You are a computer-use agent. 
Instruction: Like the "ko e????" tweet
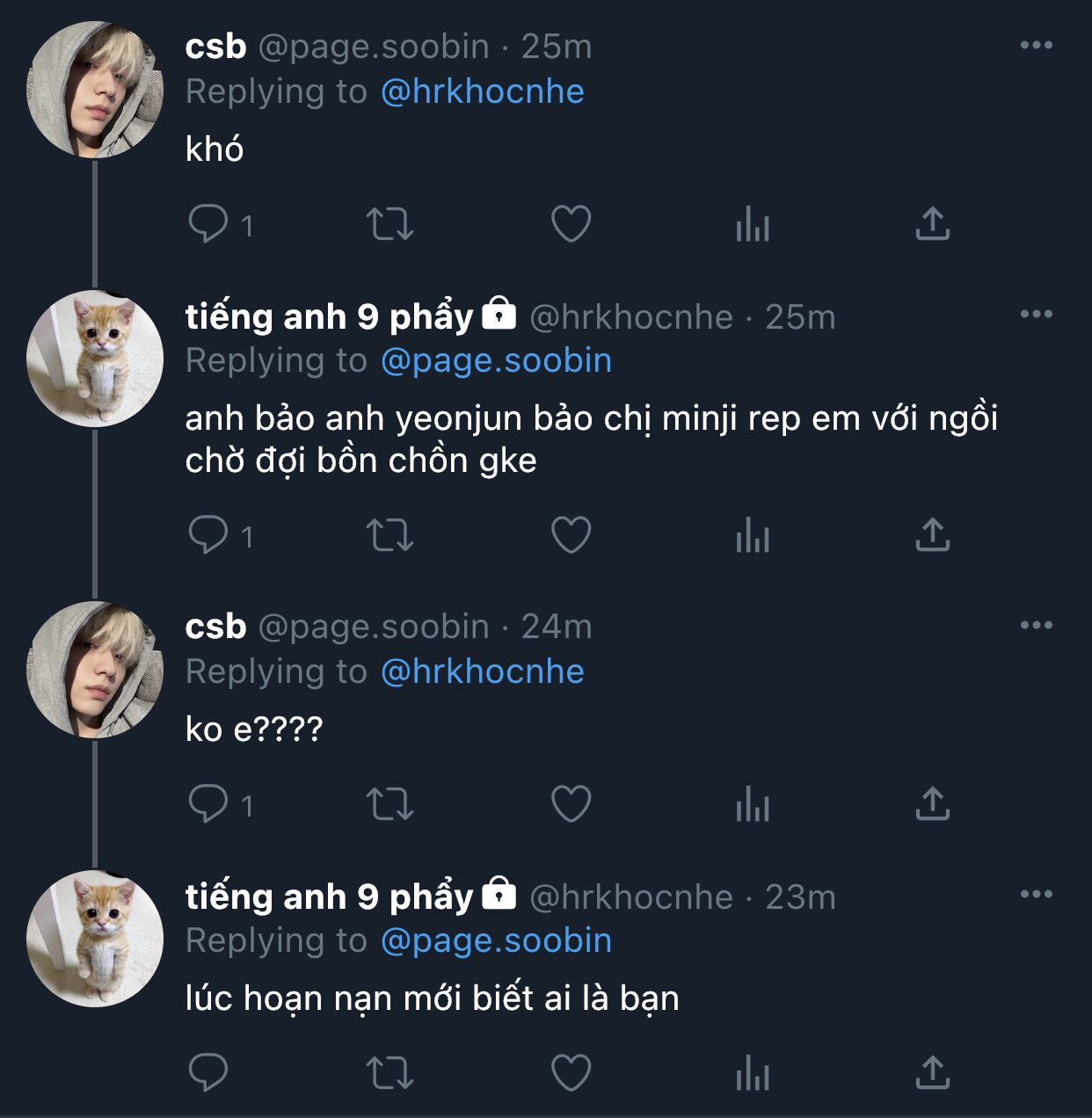click(571, 803)
